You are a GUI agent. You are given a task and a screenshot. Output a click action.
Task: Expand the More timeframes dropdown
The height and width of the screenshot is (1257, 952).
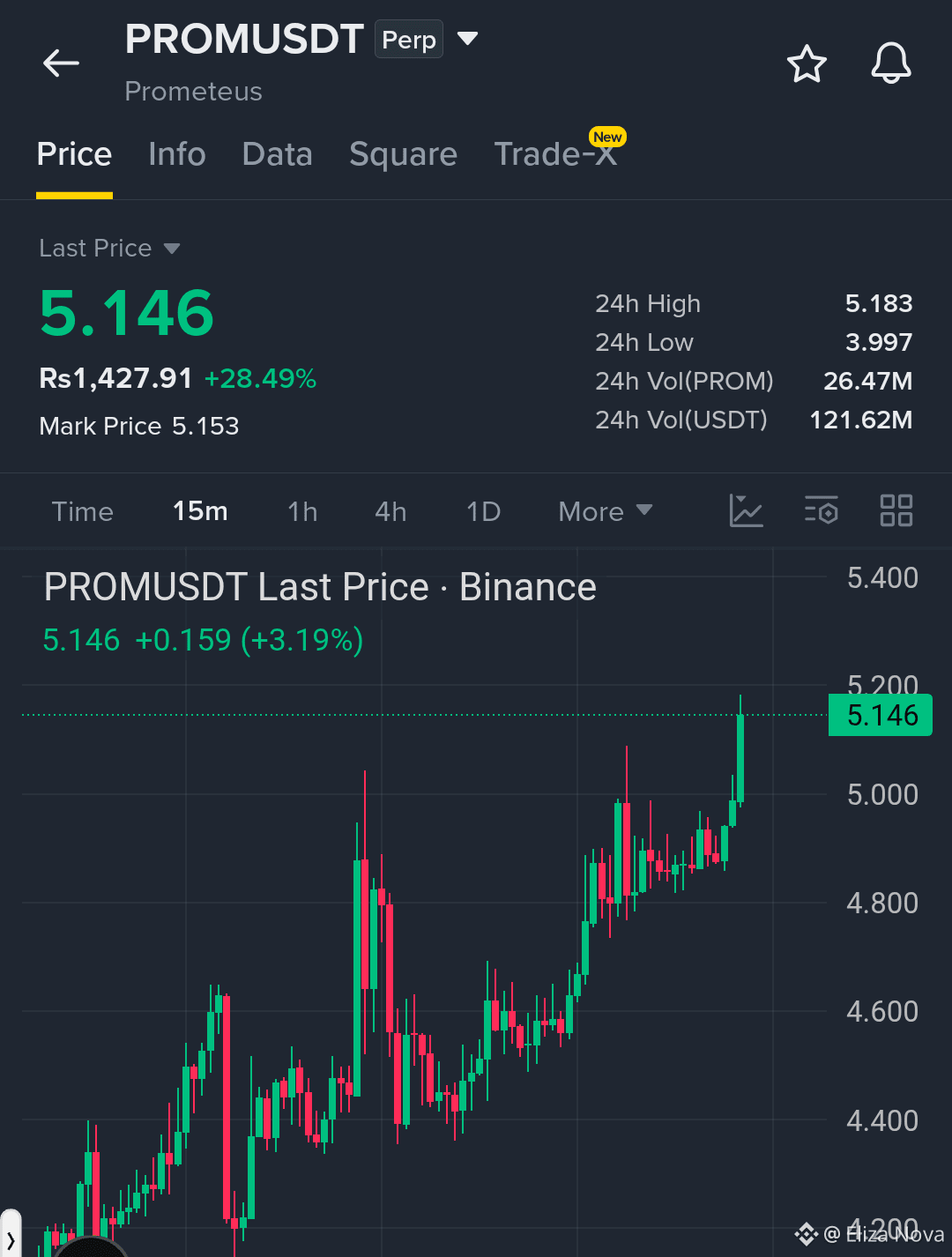coord(606,511)
